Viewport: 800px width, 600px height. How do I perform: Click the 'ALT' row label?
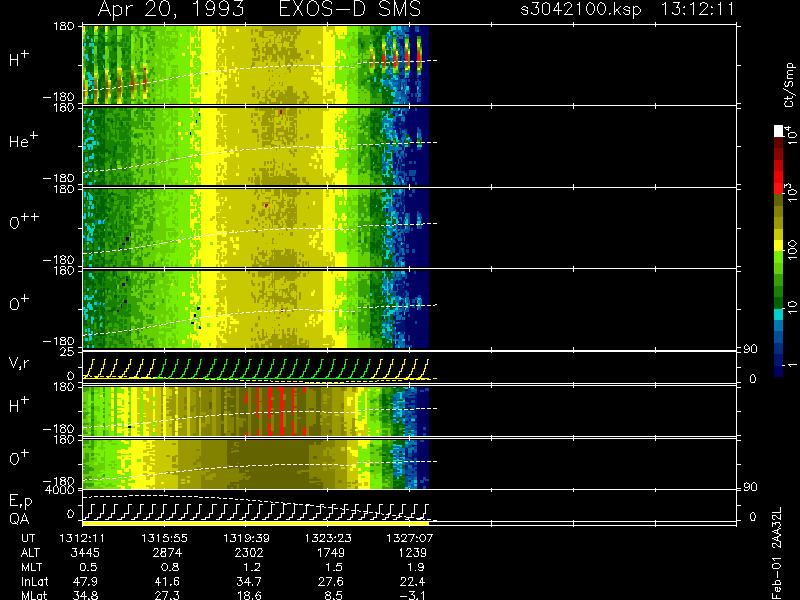30,553
